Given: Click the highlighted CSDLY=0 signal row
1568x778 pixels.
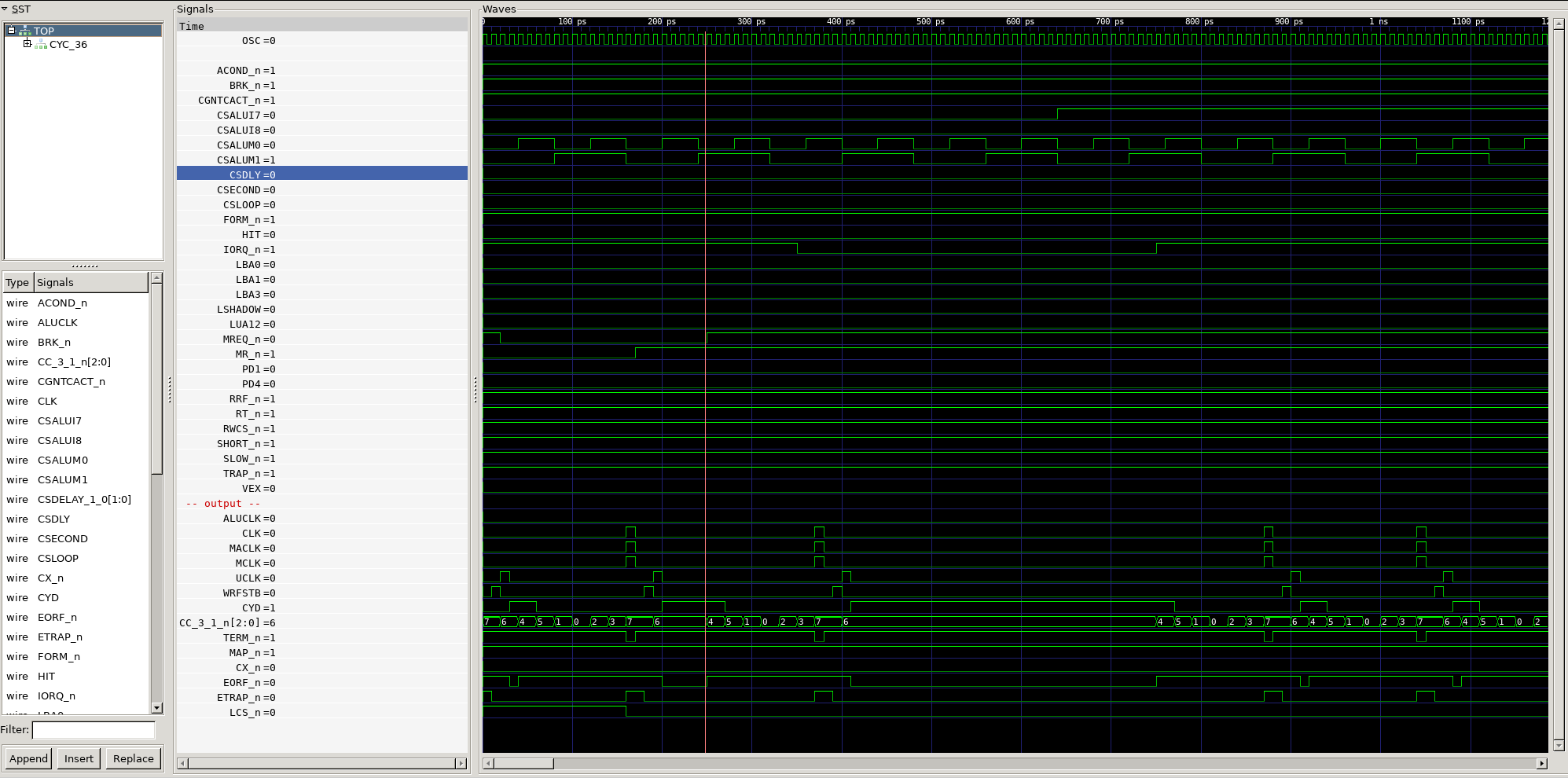Looking at the screenshot, I should 322,174.
